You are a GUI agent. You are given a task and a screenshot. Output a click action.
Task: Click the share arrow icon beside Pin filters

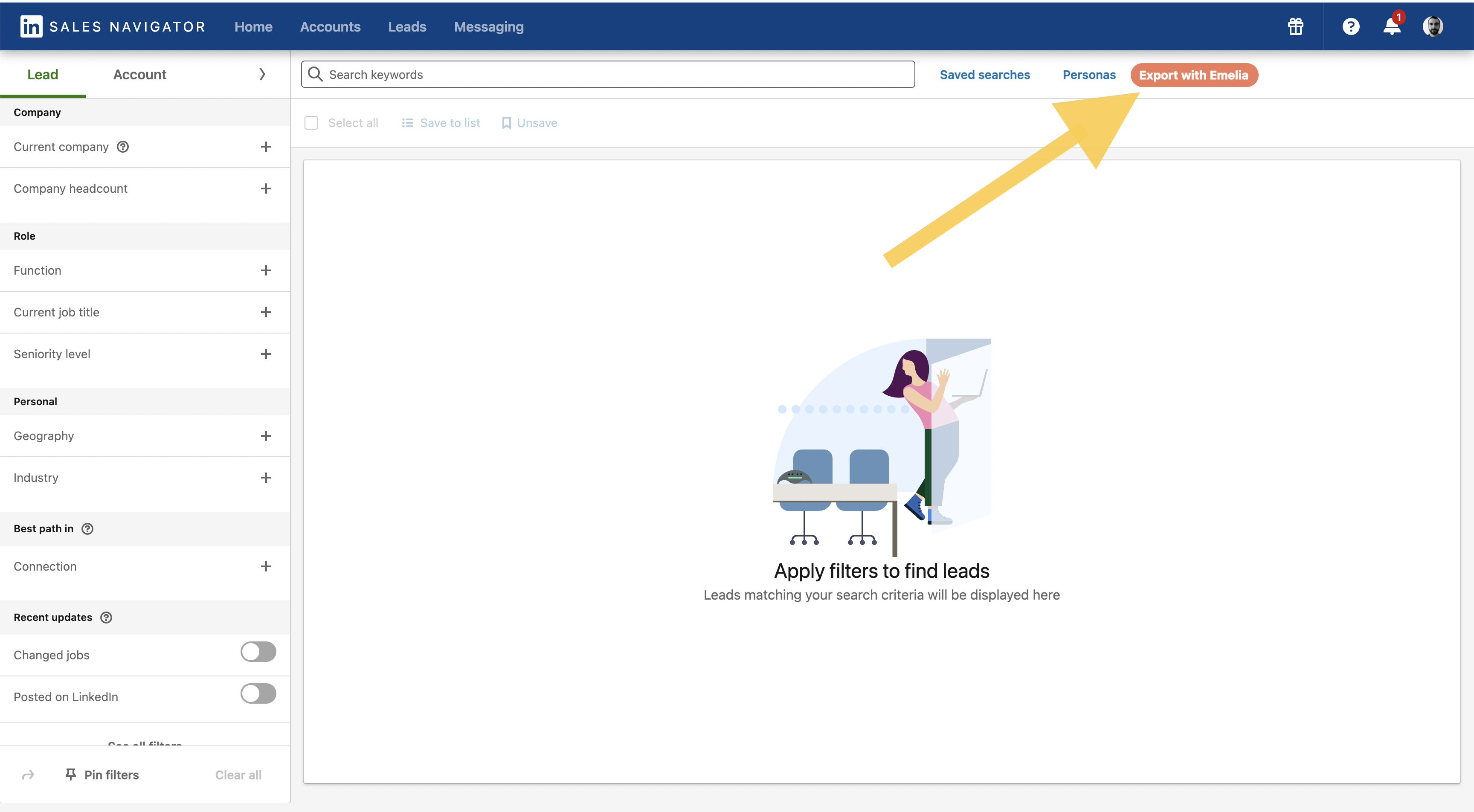(28, 775)
